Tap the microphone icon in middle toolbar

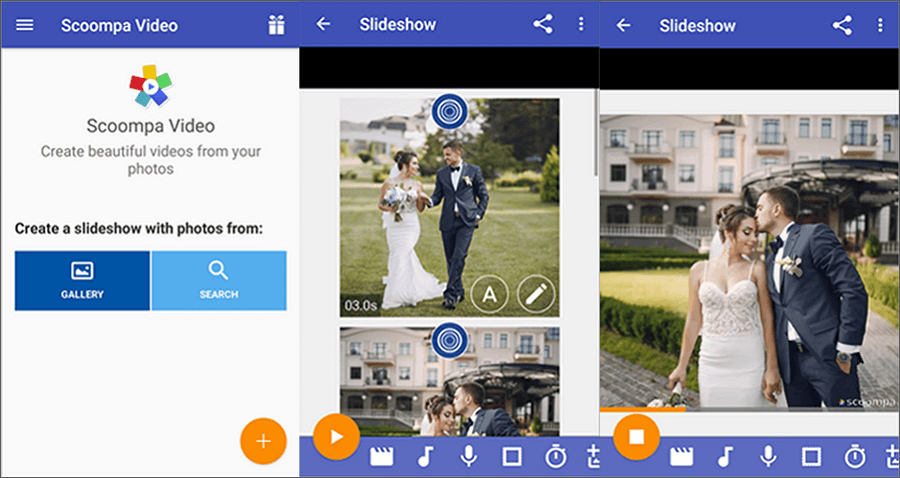(468, 456)
